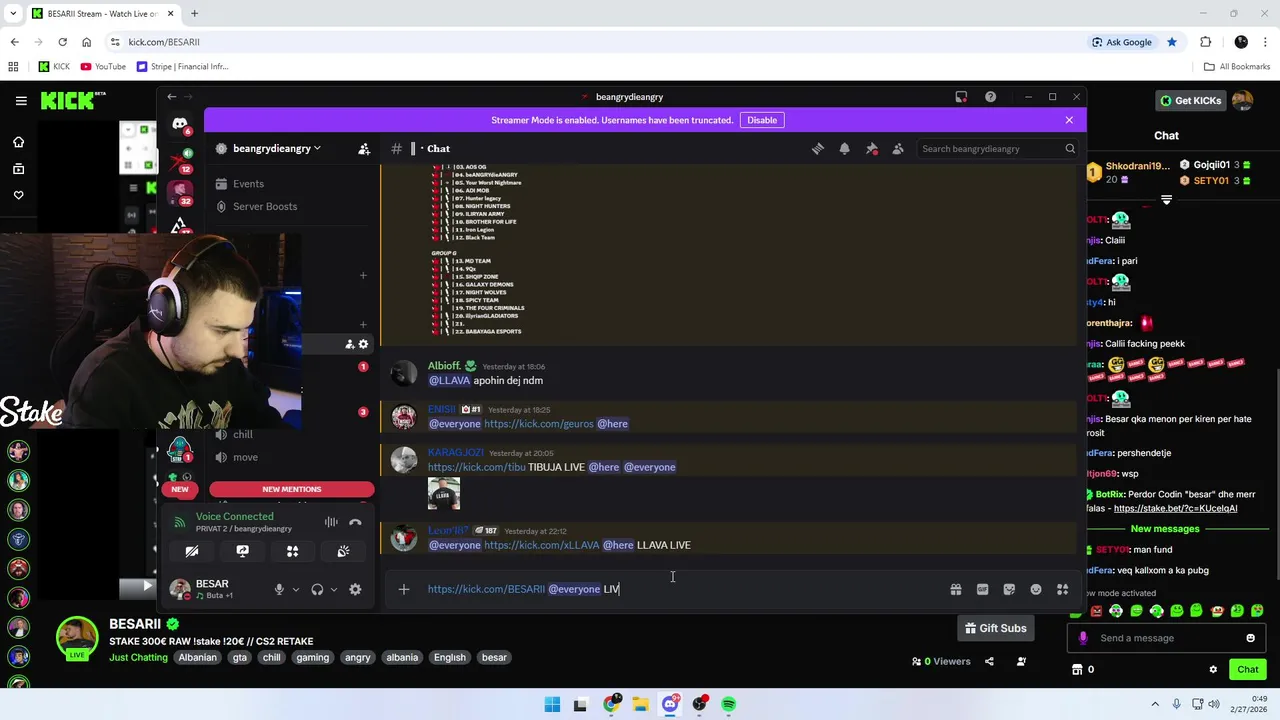Open kick.com/geuros link in chat

click(539, 424)
